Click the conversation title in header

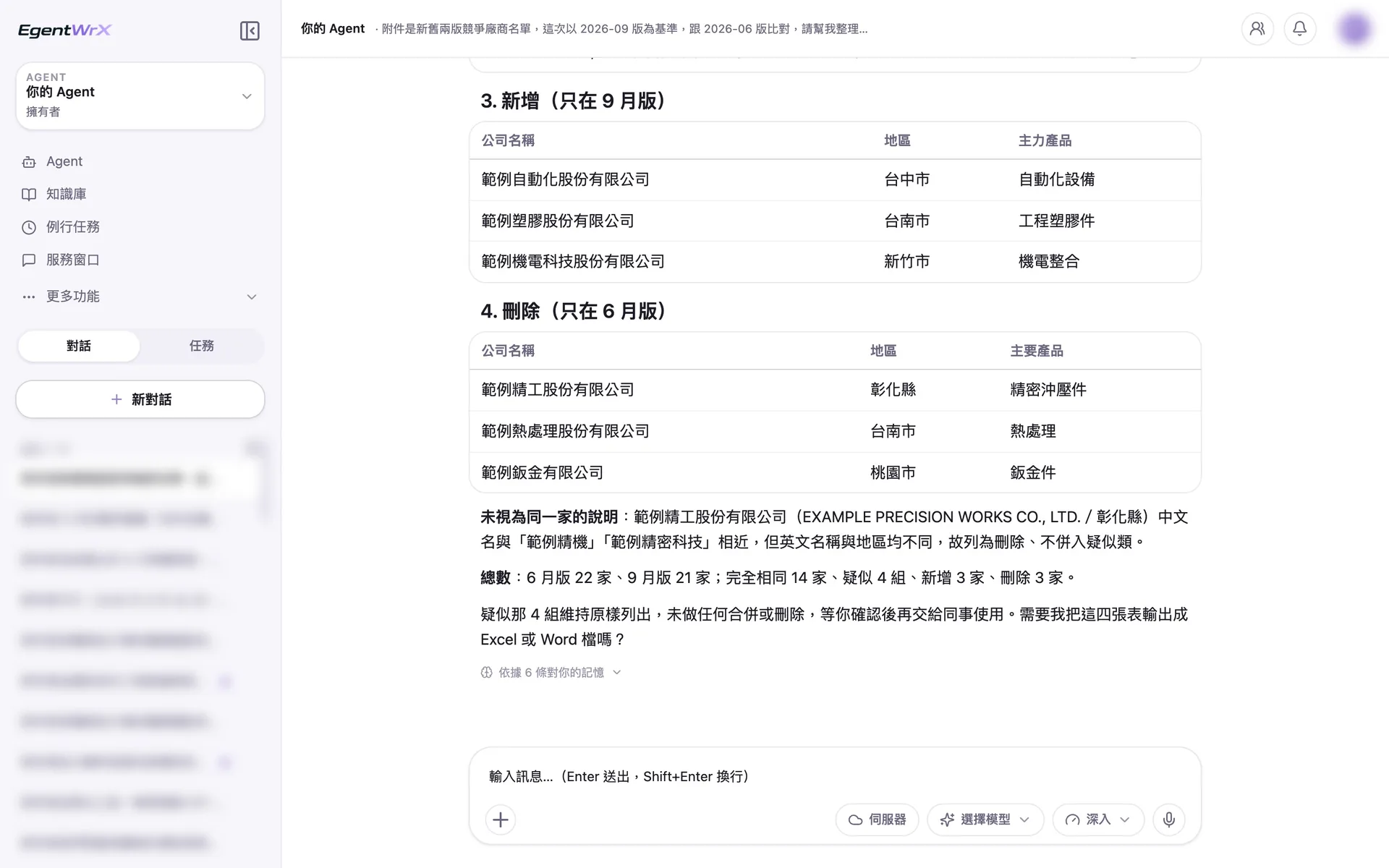[625, 29]
